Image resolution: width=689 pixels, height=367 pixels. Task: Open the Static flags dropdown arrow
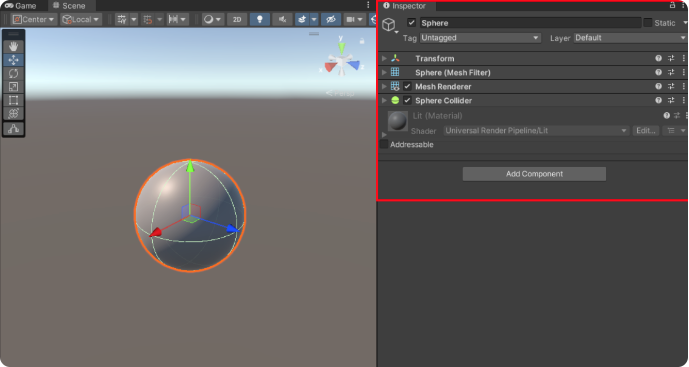(x=685, y=22)
